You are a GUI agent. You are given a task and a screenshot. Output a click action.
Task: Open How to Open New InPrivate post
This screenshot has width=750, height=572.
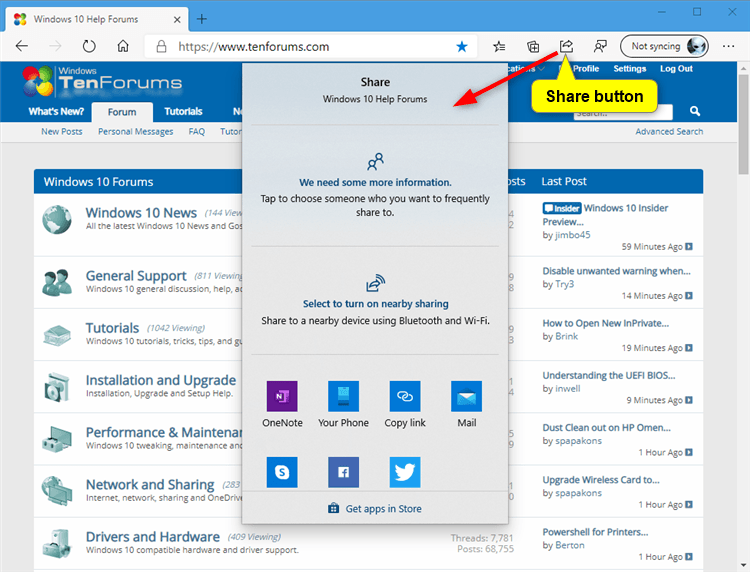tap(606, 323)
